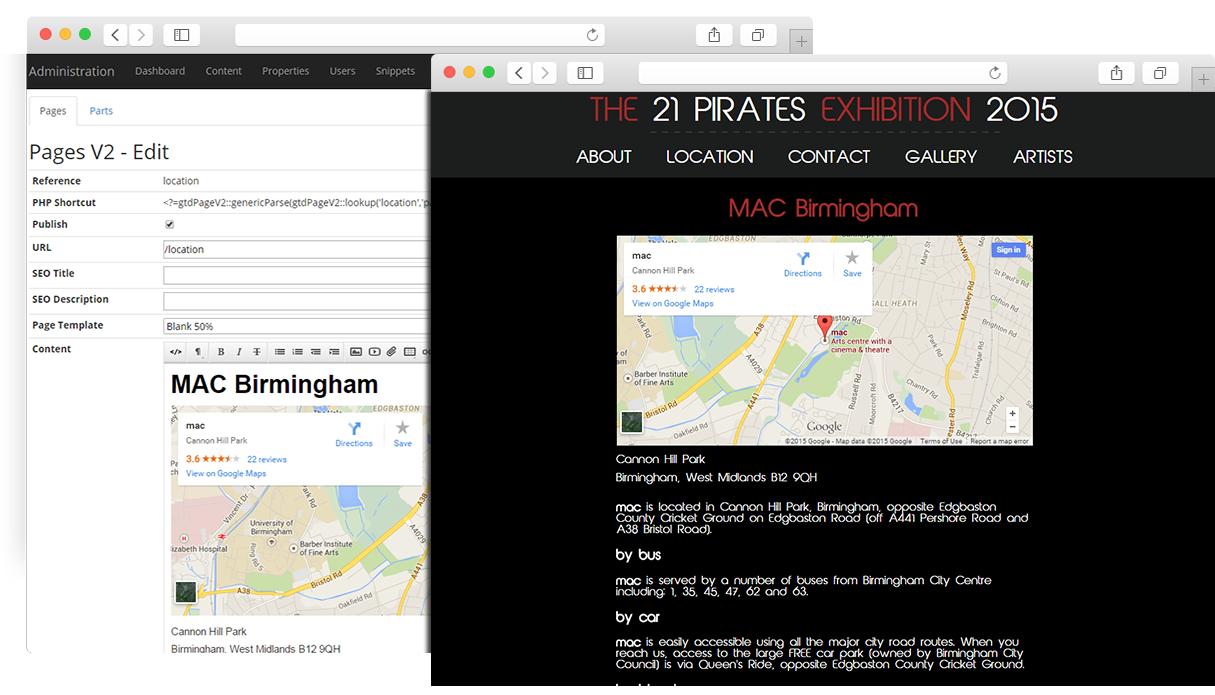Click the URL field containing /location
The height and width of the screenshot is (695, 1215).
pos(297,249)
